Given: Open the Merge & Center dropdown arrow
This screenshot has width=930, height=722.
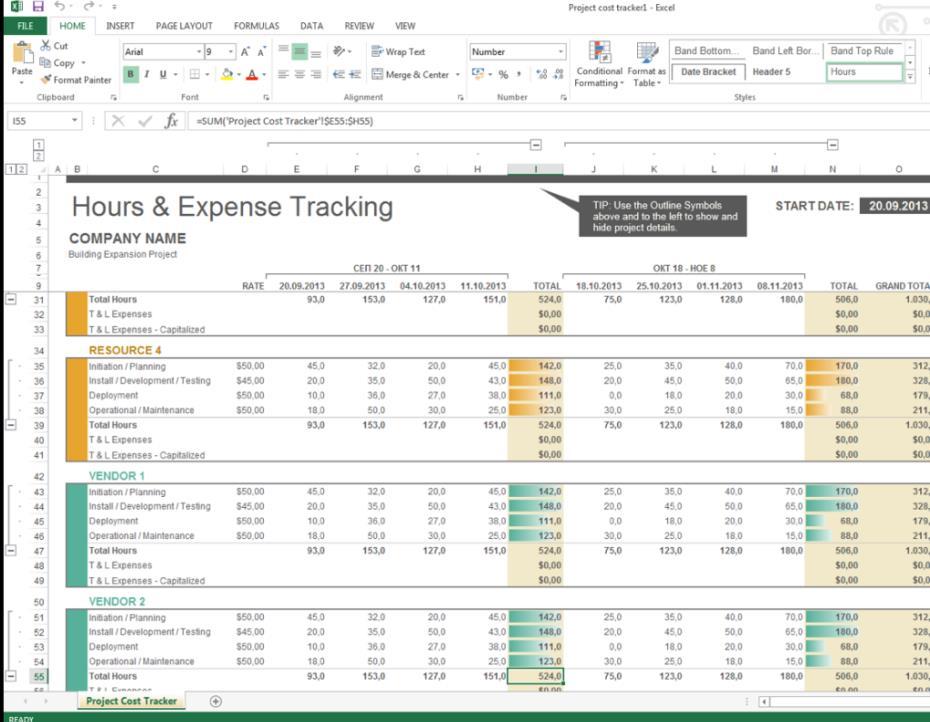Looking at the screenshot, I should pos(458,74).
